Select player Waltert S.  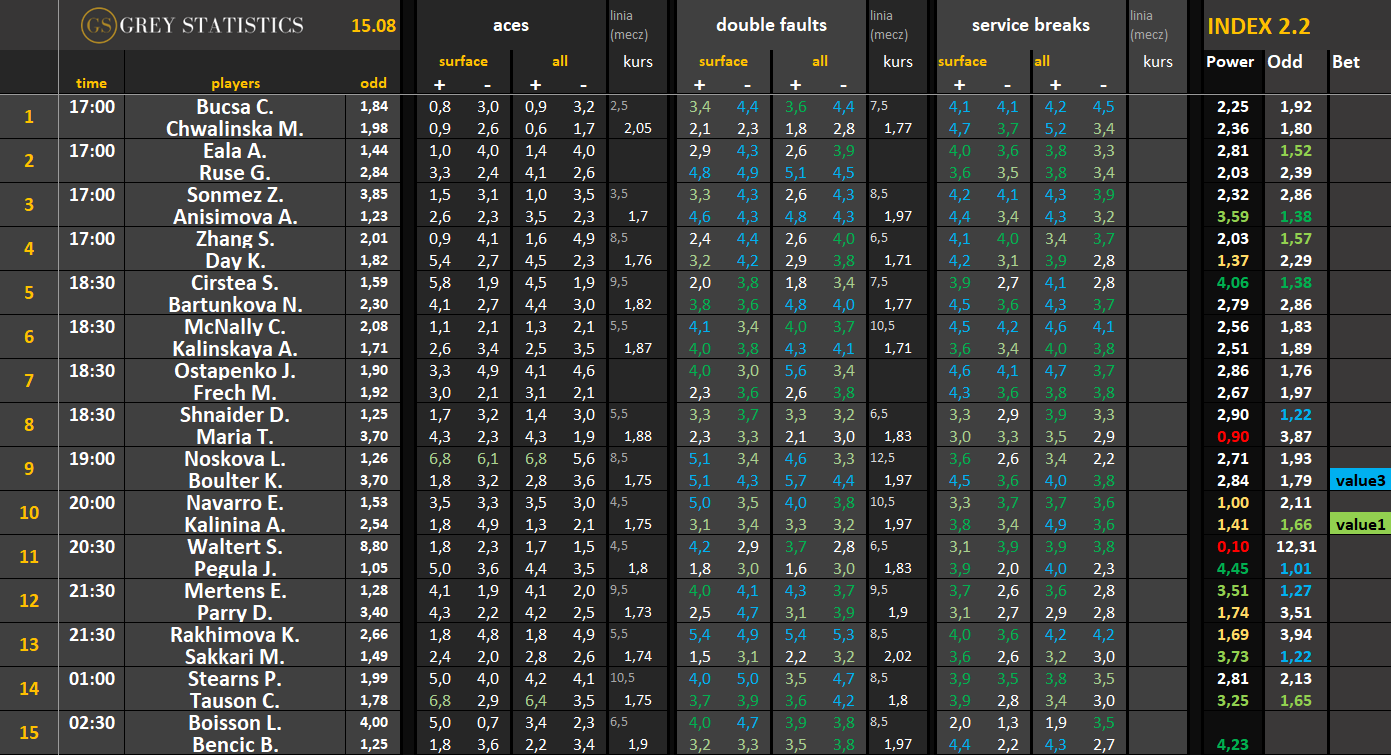(235, 547)
